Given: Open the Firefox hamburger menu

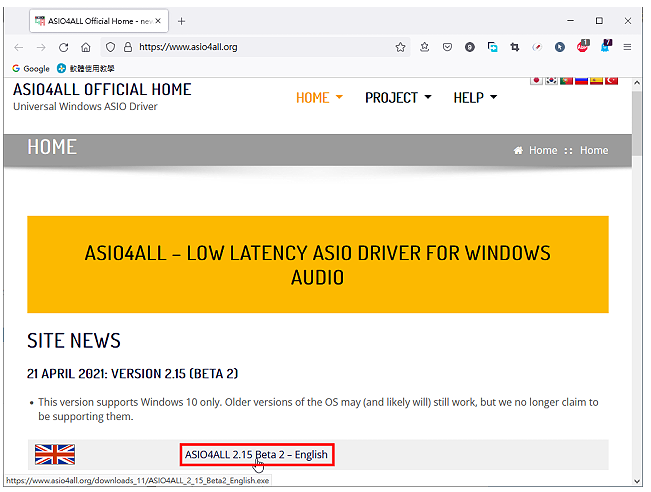Looking at the screenshot, I should click(x=627, y=47).
